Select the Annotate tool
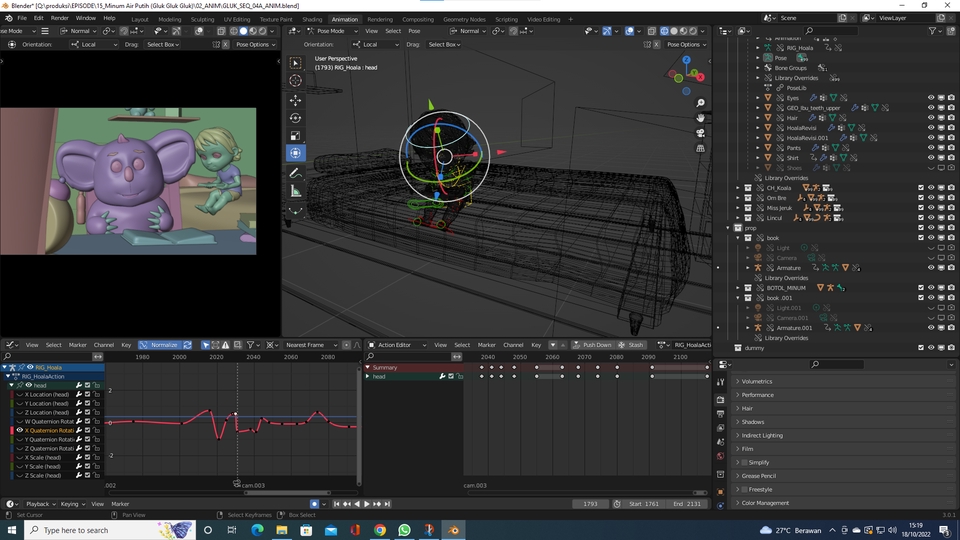Viewport: 960px width, 540px height. coord(296,173)
